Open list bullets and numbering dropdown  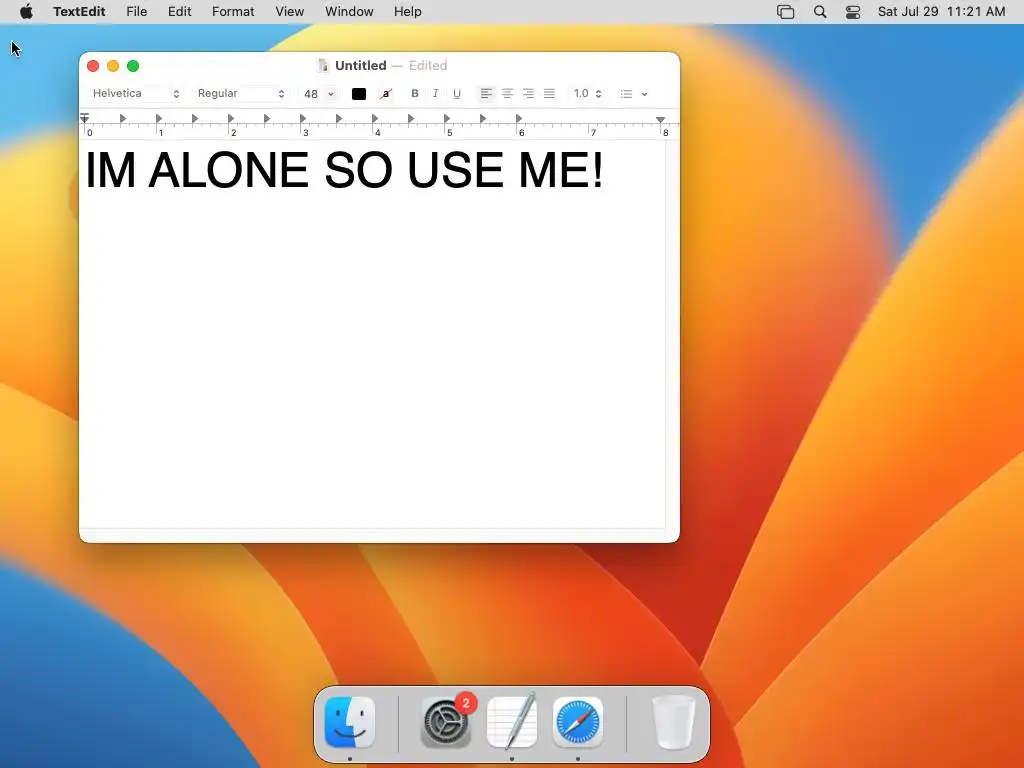coord(633,94)
